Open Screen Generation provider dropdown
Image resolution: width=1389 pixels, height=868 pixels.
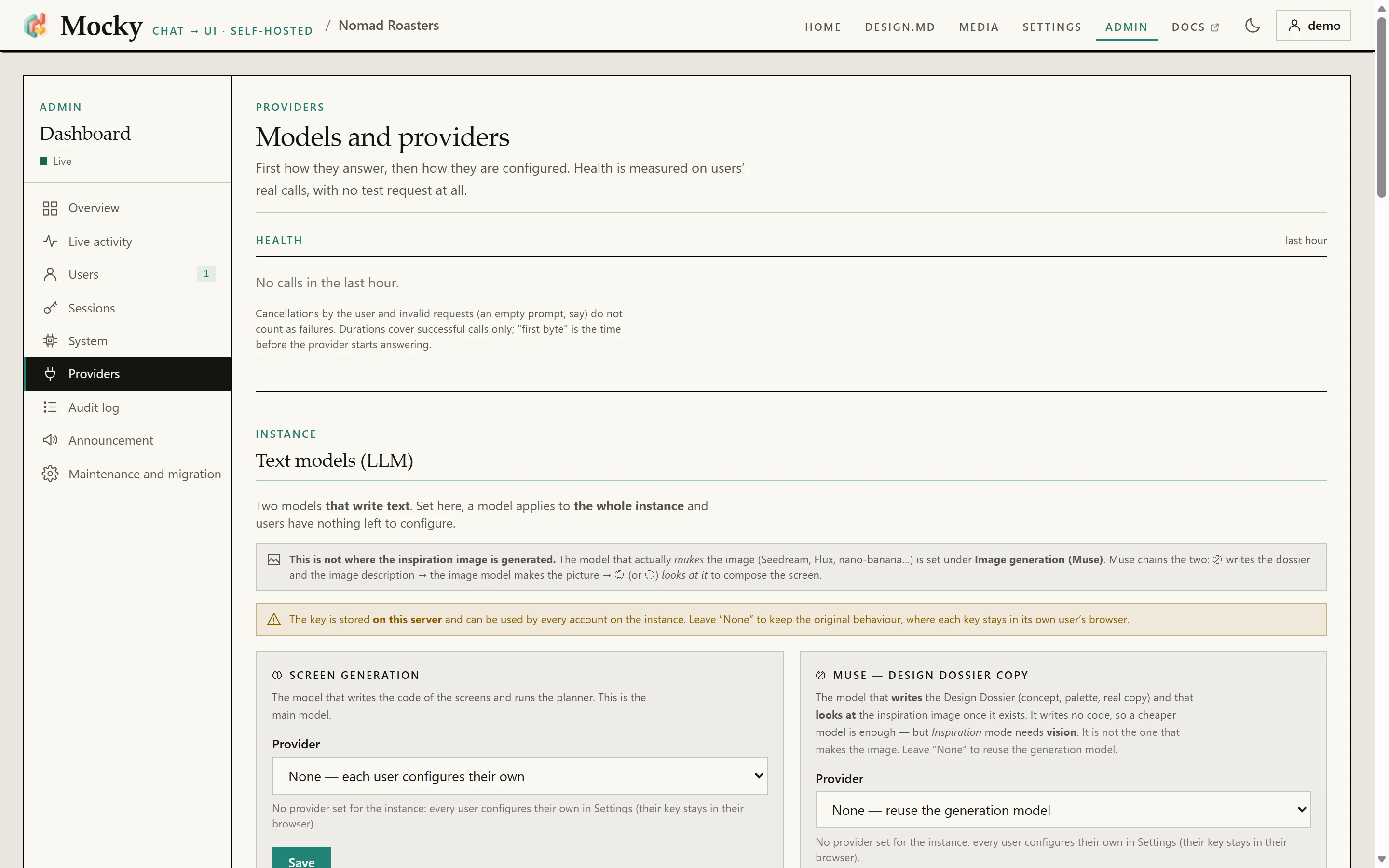tap(519, 776)
